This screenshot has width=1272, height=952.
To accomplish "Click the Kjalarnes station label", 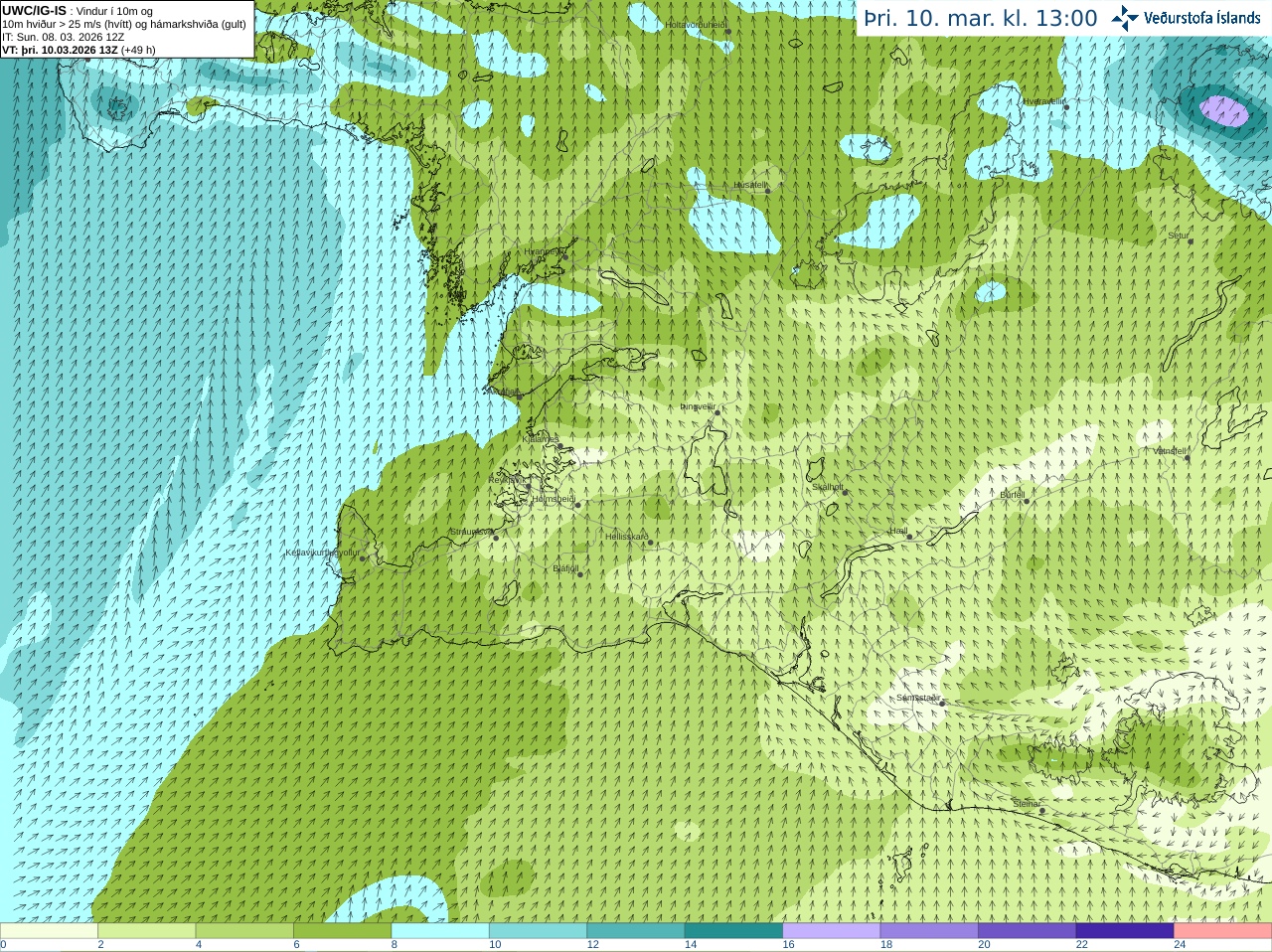I will 541,439.
